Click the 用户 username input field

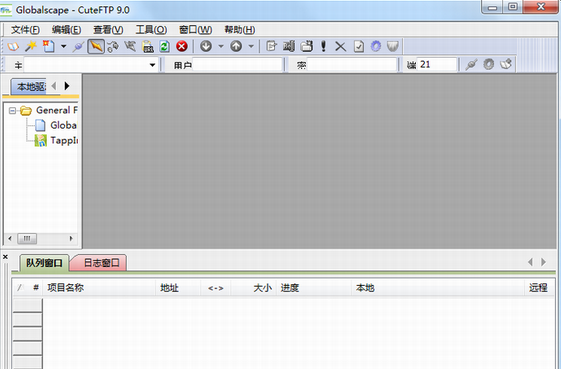click(238, 65)
